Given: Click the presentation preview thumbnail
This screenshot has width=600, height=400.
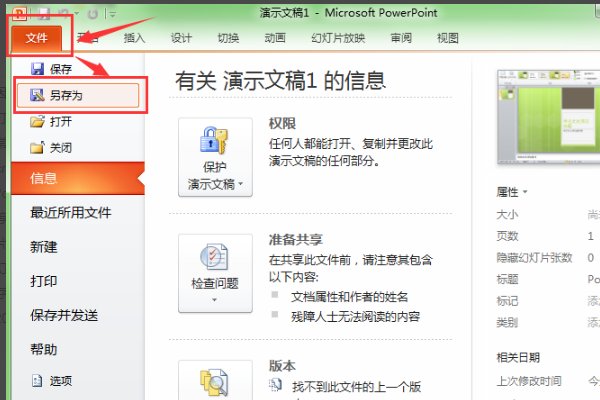Looking at the screenshot, I should pos(548,117).
